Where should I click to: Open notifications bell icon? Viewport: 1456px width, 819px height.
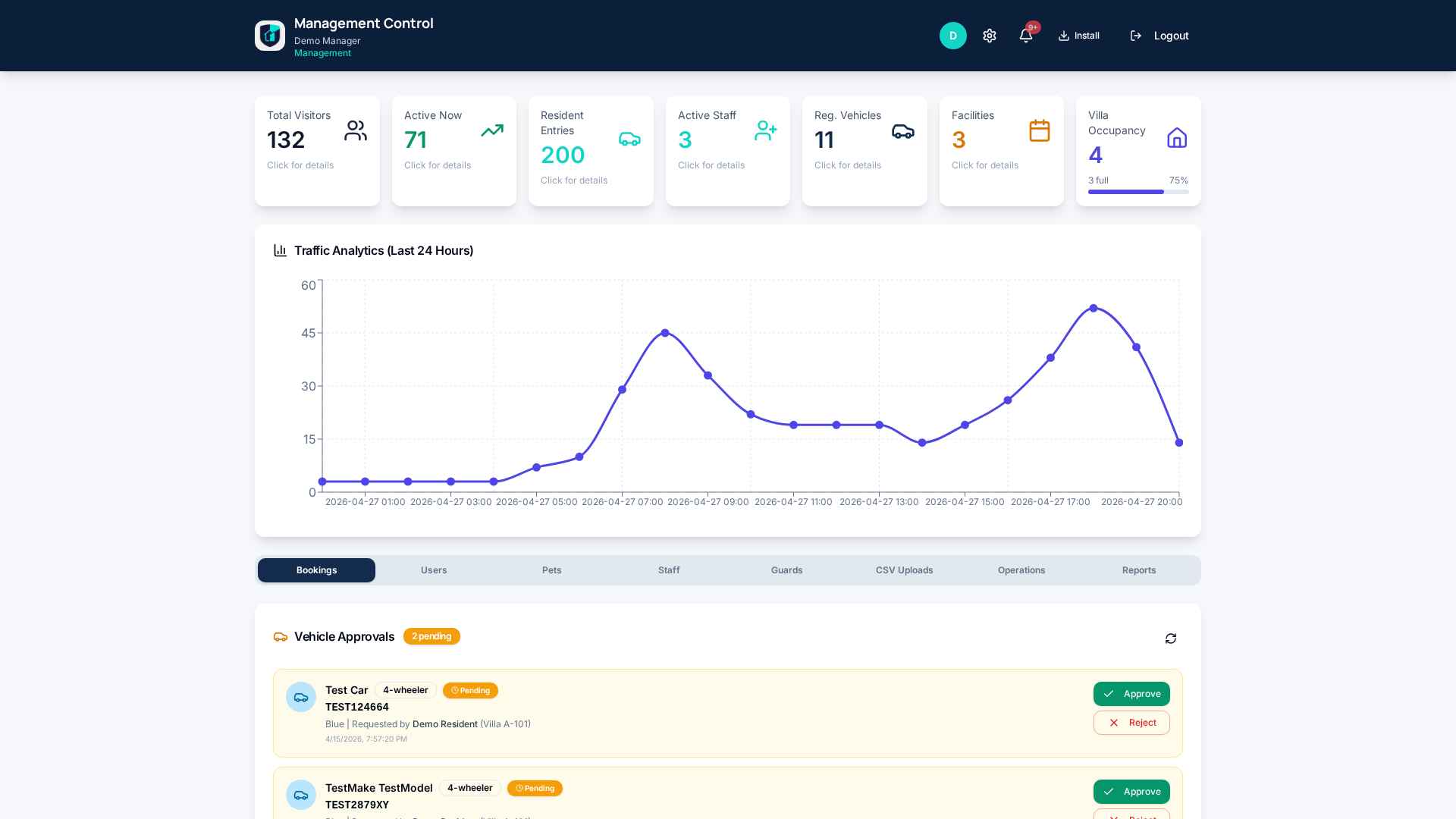(1026, 36)
